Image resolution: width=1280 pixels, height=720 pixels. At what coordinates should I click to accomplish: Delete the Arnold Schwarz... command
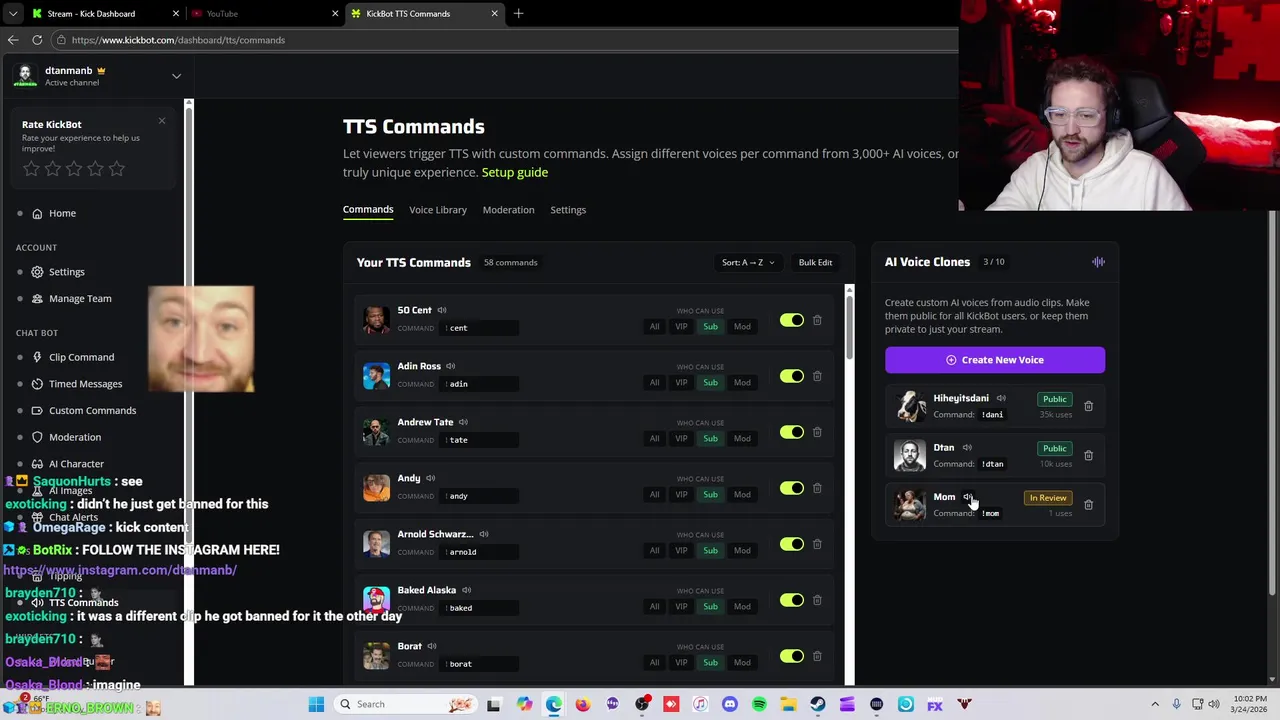[817, 544]
